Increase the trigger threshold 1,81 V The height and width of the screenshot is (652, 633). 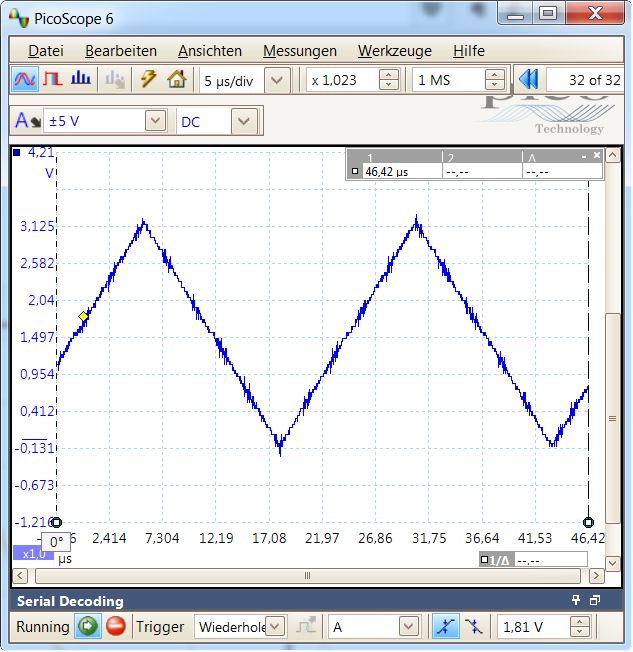click(x=580, y=622)
